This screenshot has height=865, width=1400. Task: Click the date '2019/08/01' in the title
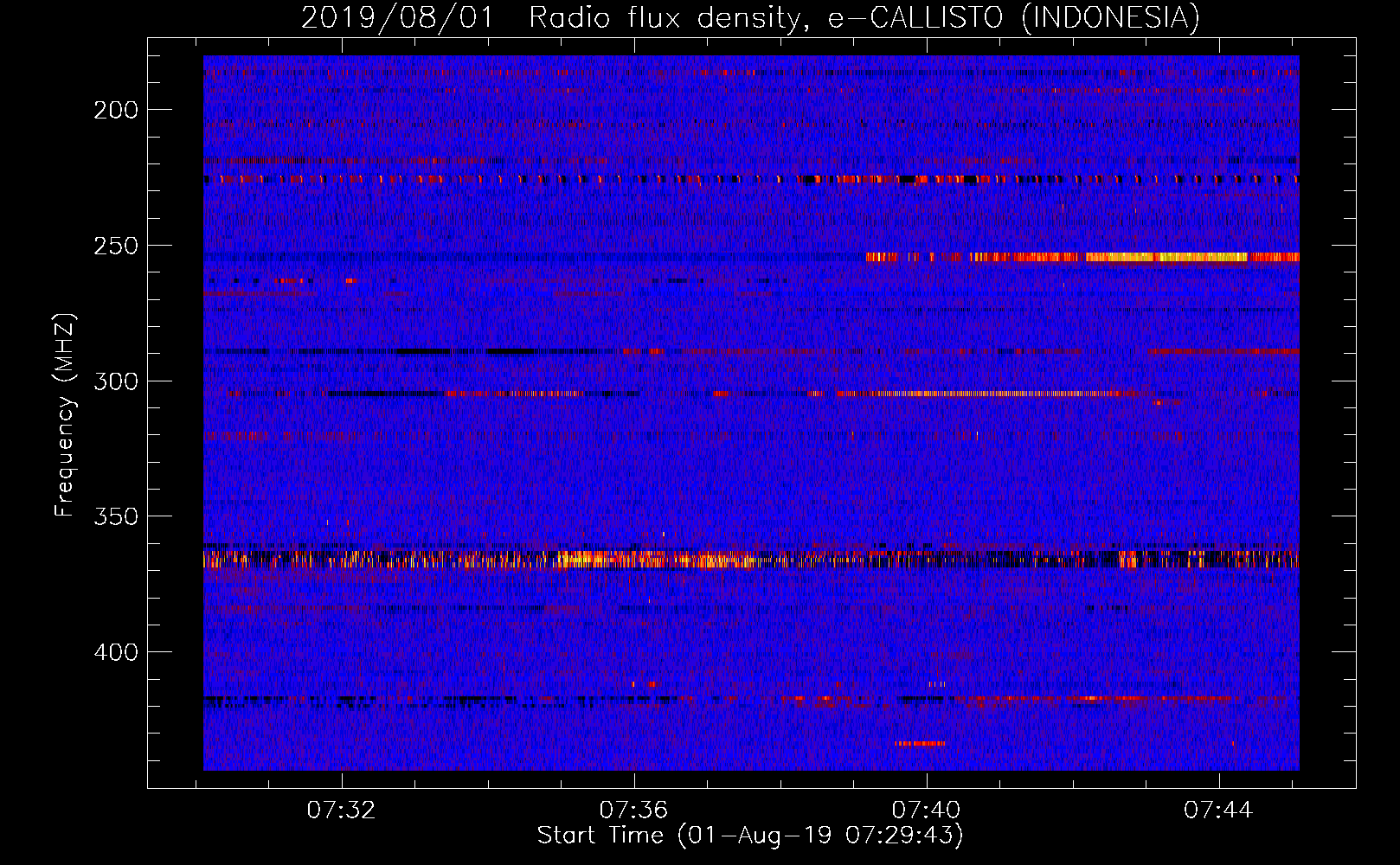397,17
